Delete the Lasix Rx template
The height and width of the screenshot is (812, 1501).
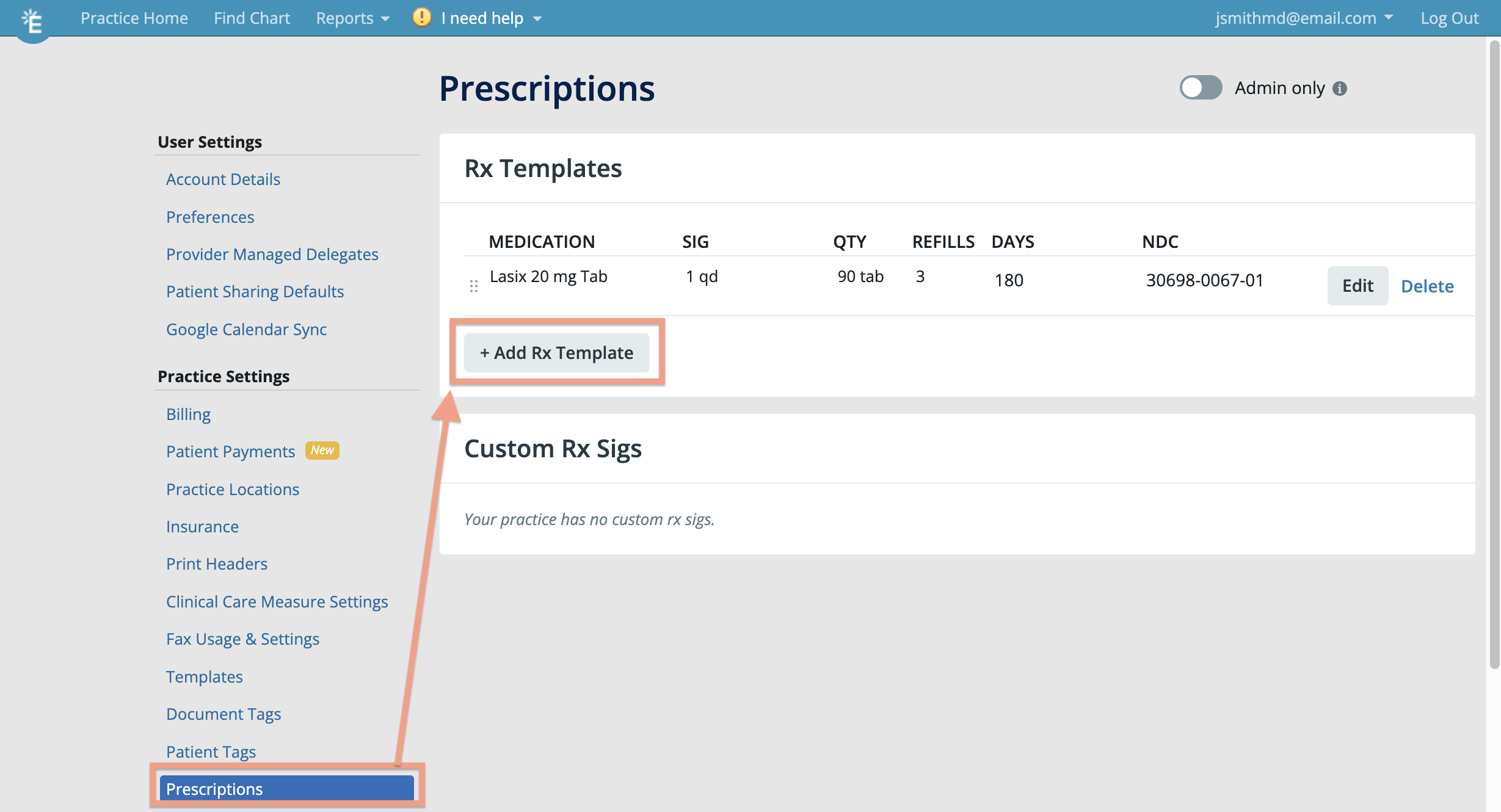1427,285
